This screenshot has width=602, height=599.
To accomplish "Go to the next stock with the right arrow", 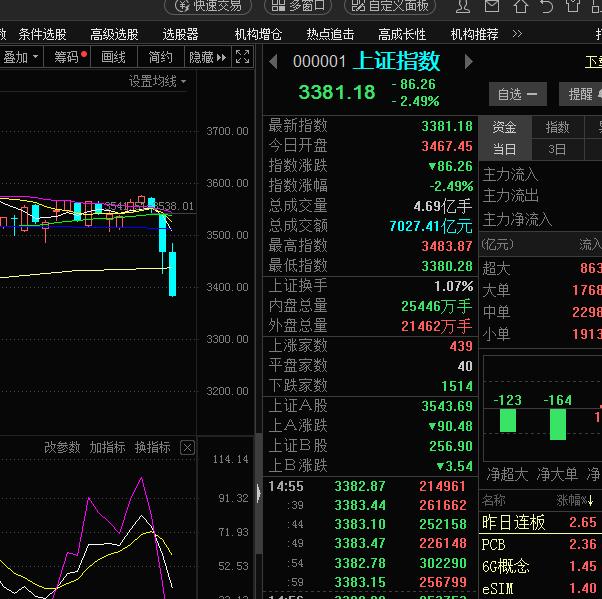I will coord(468,61).
